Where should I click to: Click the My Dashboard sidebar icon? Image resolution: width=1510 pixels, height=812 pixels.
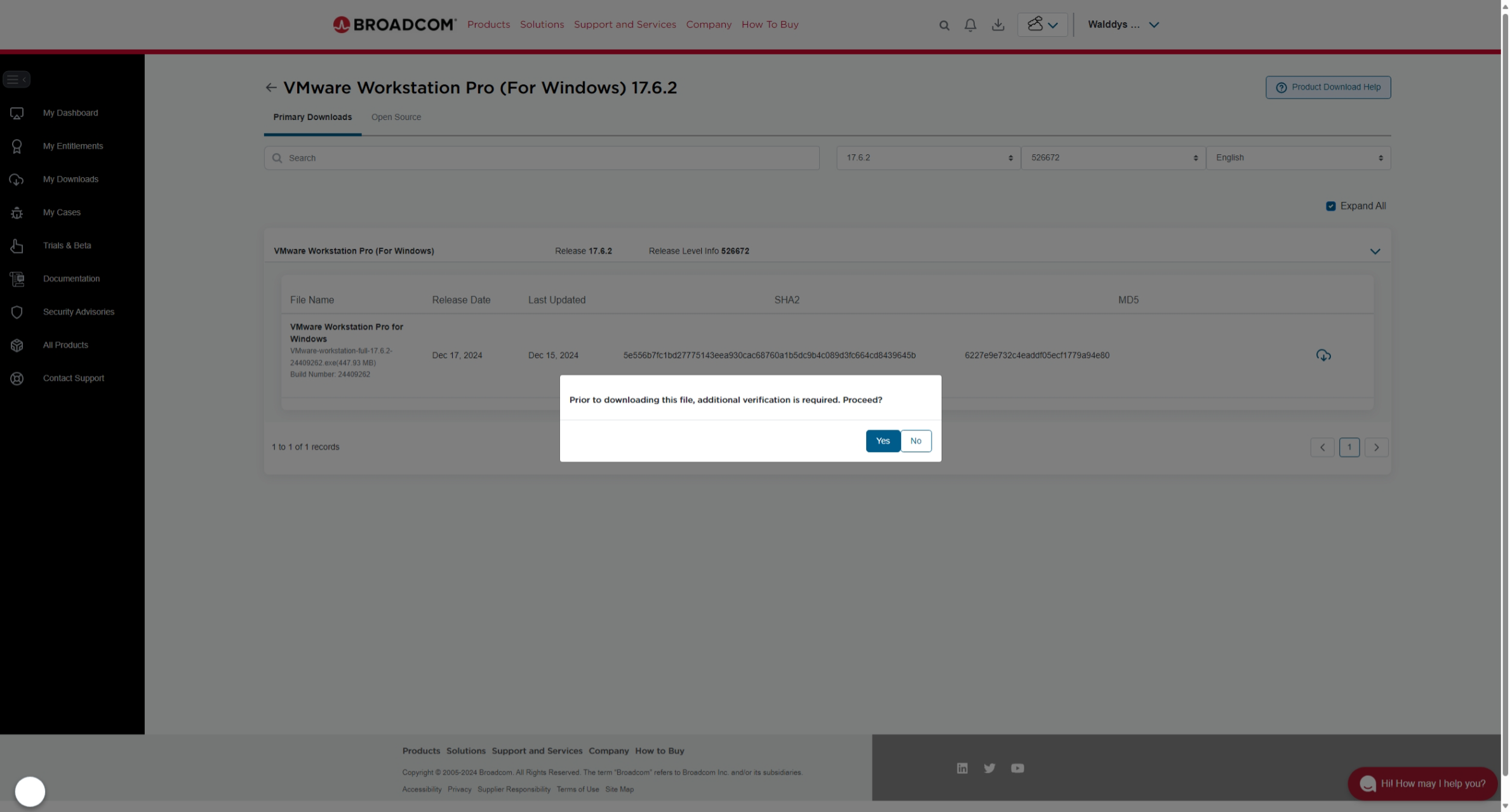(x=17, y=114)
